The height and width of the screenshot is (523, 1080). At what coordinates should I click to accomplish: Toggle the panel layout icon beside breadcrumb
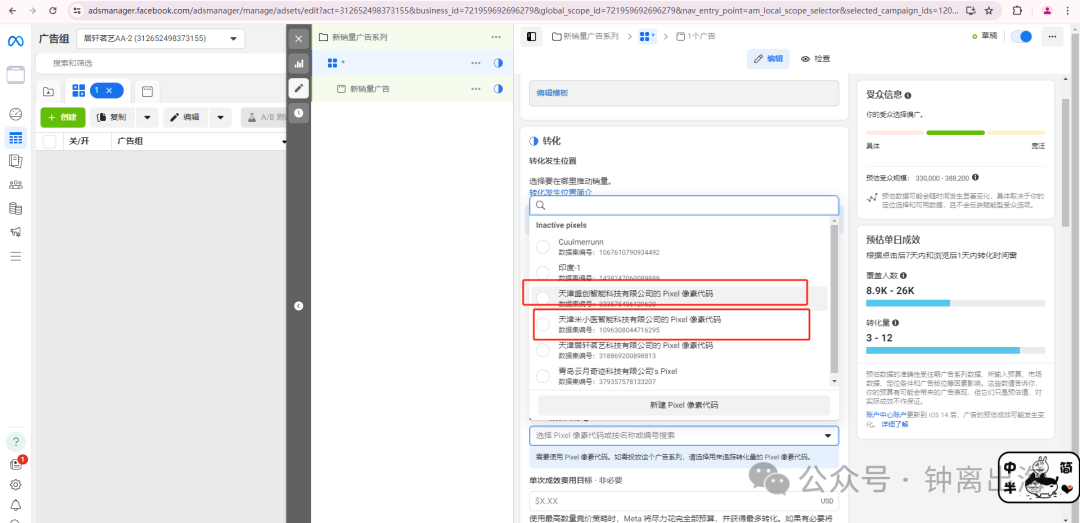(x=531, y=37)
